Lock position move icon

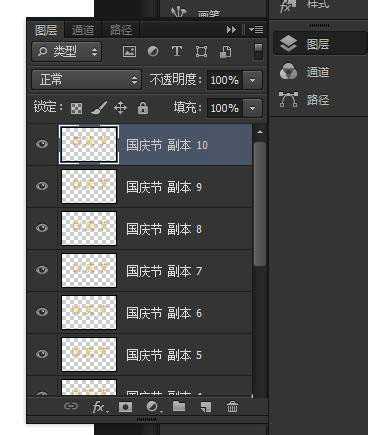coord(120,108)
